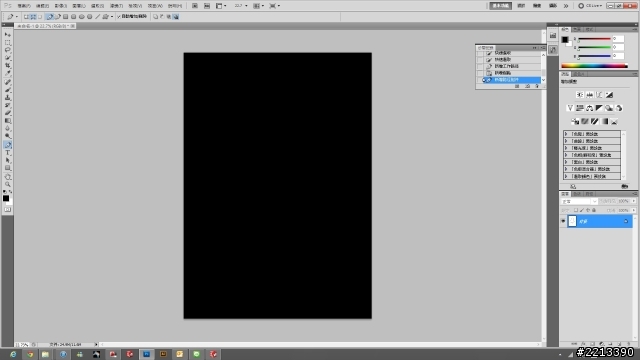Open the layer Opacity slider dropdown
This screenshot has width=640, height=360.
point(634,201)
